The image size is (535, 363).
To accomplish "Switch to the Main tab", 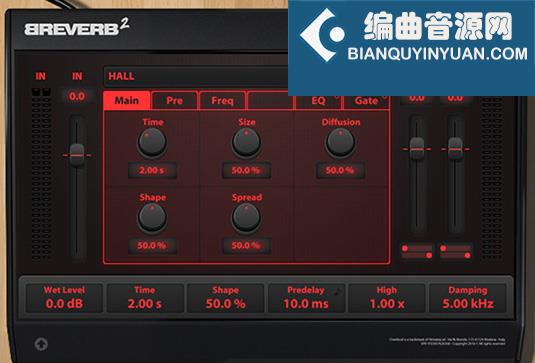I will [127, 101].
